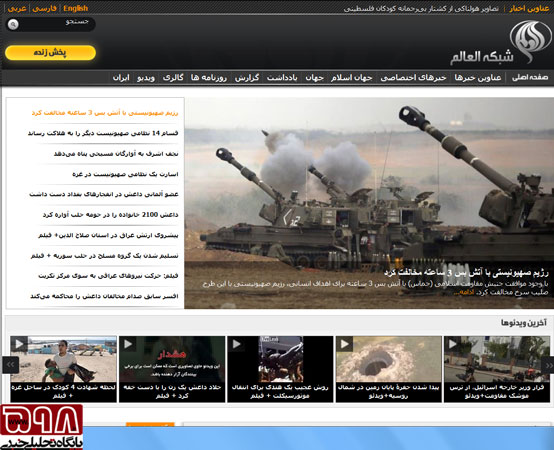Open headline about Qassam killing 14 soldiers
Viewport: 554px width, 450px height.
103,133
